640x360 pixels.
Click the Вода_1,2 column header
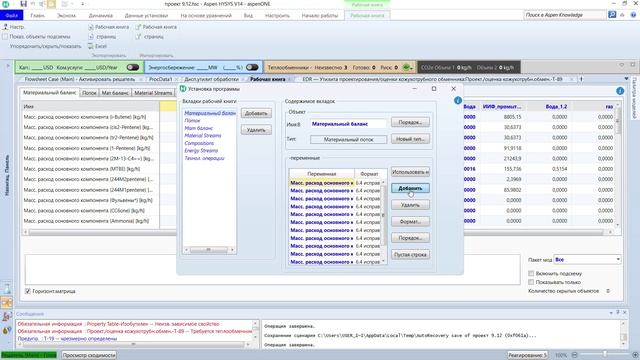tap(548, 107)
